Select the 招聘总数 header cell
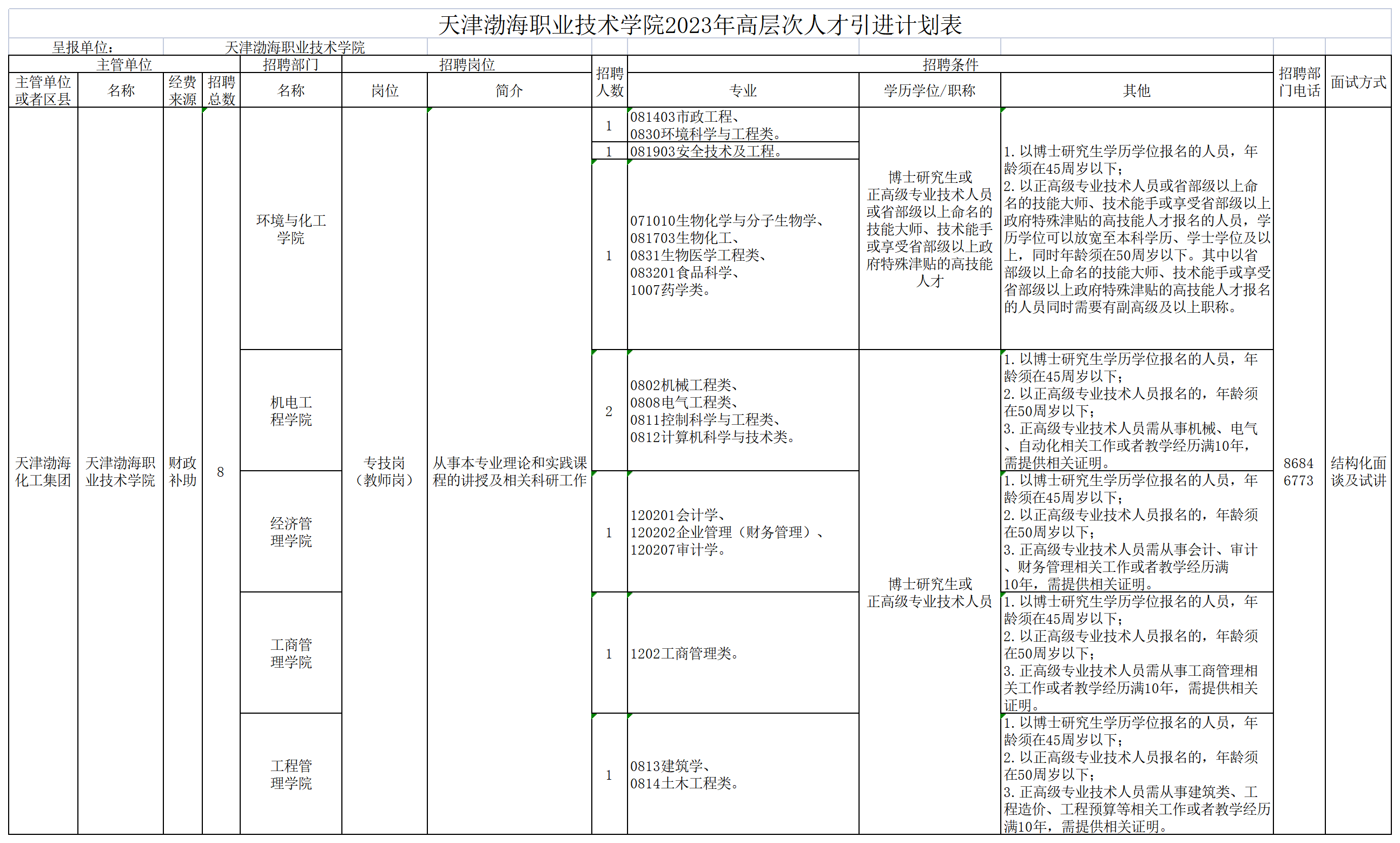Image resolution: width=1400 pixels, height=843 pixels. pos(221,90)
